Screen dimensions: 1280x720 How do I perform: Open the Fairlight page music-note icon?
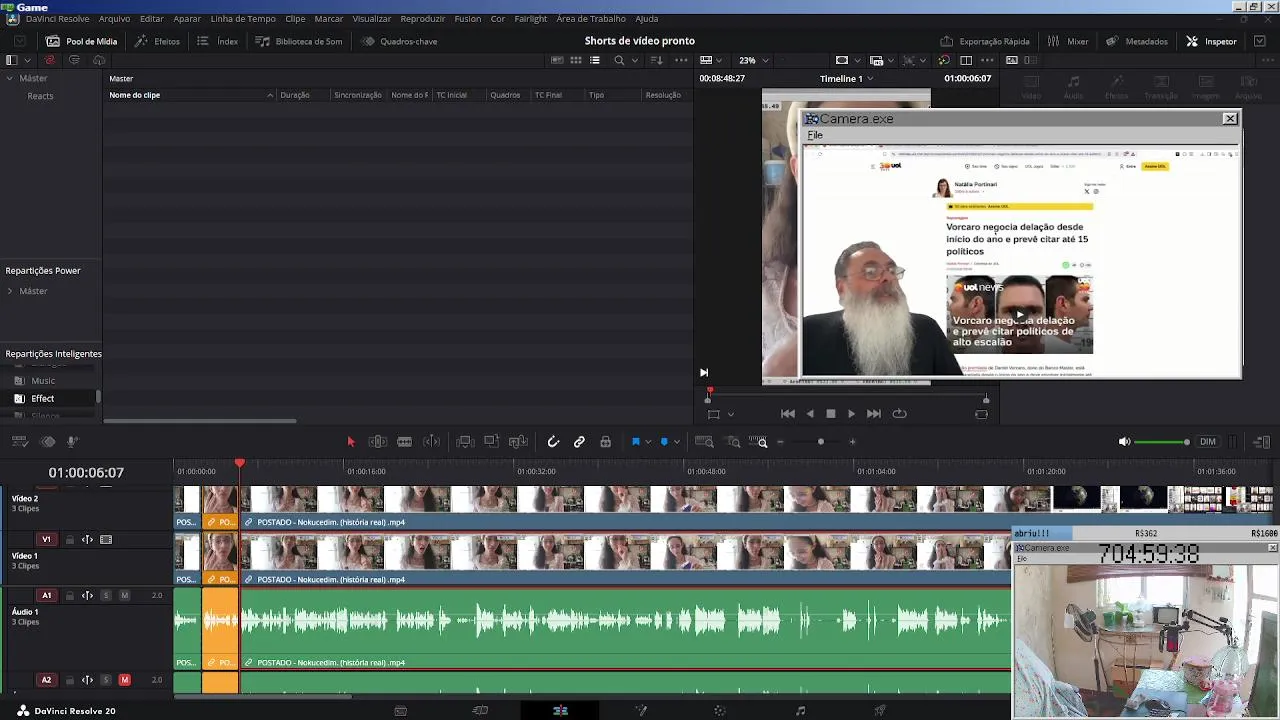800,711
